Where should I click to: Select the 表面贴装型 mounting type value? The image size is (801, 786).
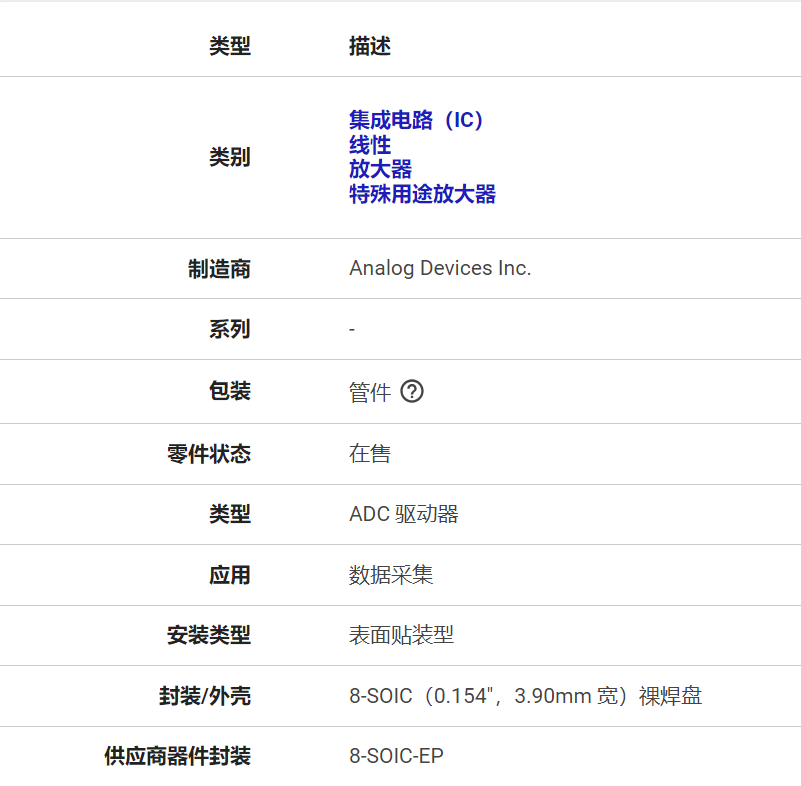coord(401,635)
